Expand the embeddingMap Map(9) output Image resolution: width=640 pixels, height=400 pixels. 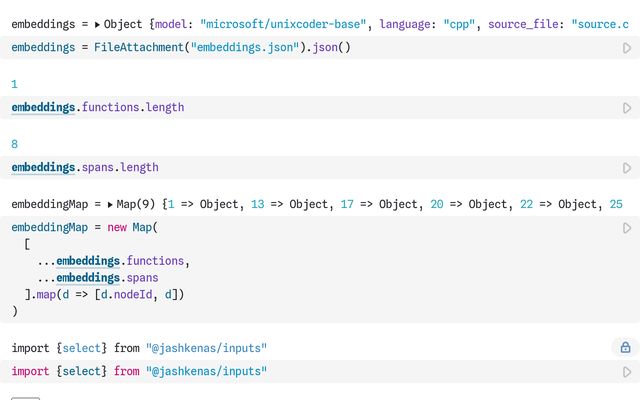point(108,204)
